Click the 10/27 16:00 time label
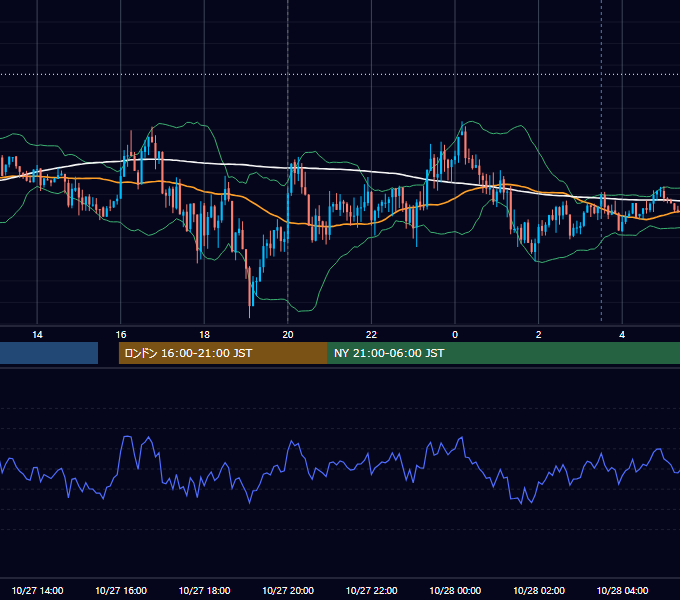 point(121,590)
